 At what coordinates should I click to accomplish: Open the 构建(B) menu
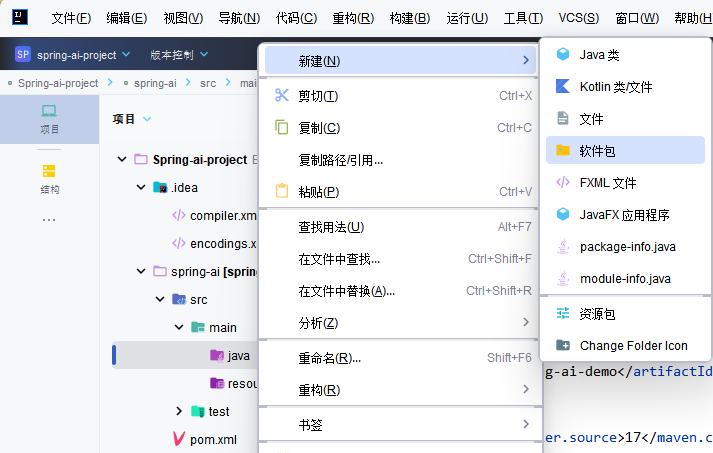tap(410, 18)
